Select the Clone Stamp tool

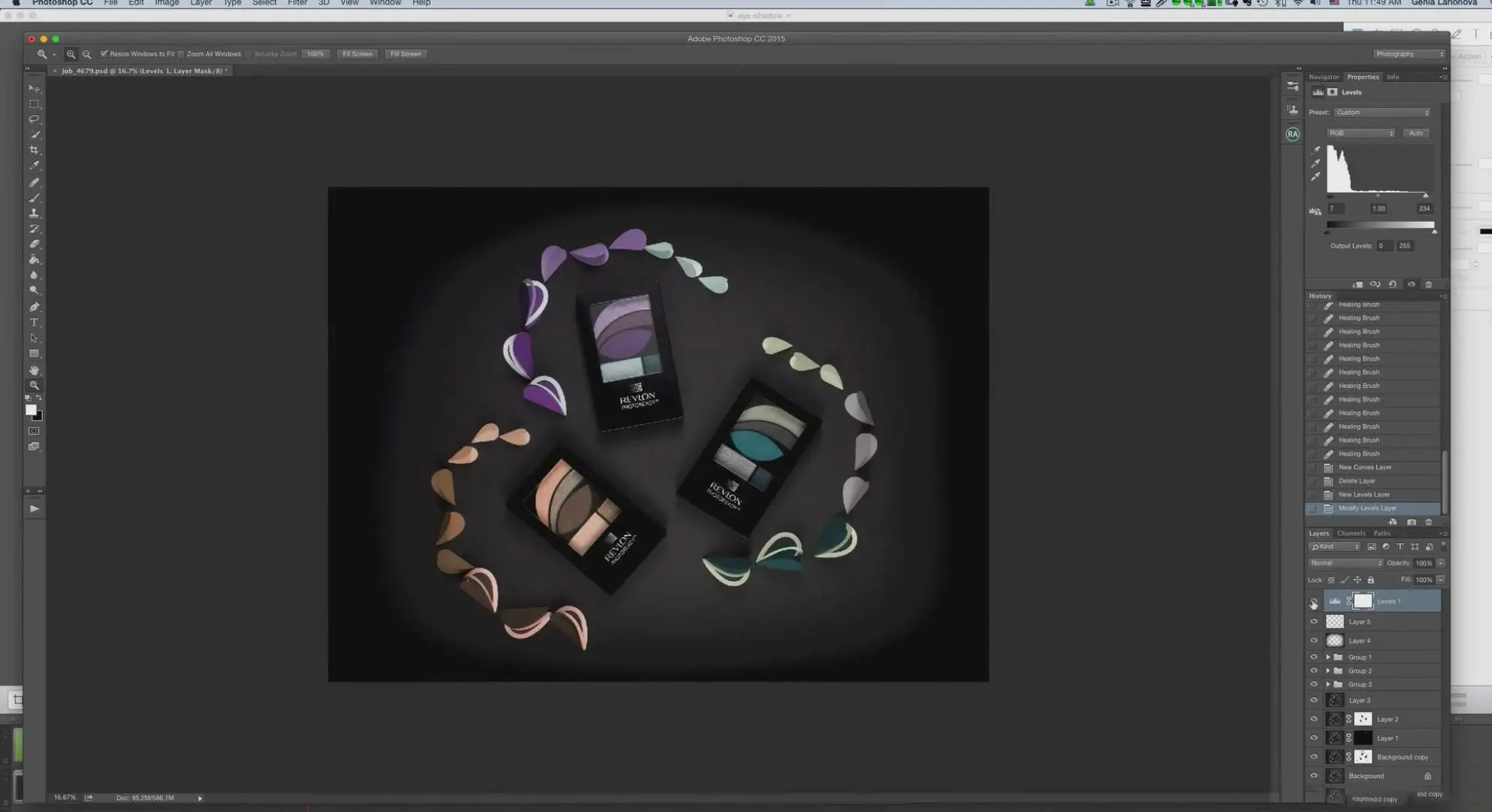point(34,214)
